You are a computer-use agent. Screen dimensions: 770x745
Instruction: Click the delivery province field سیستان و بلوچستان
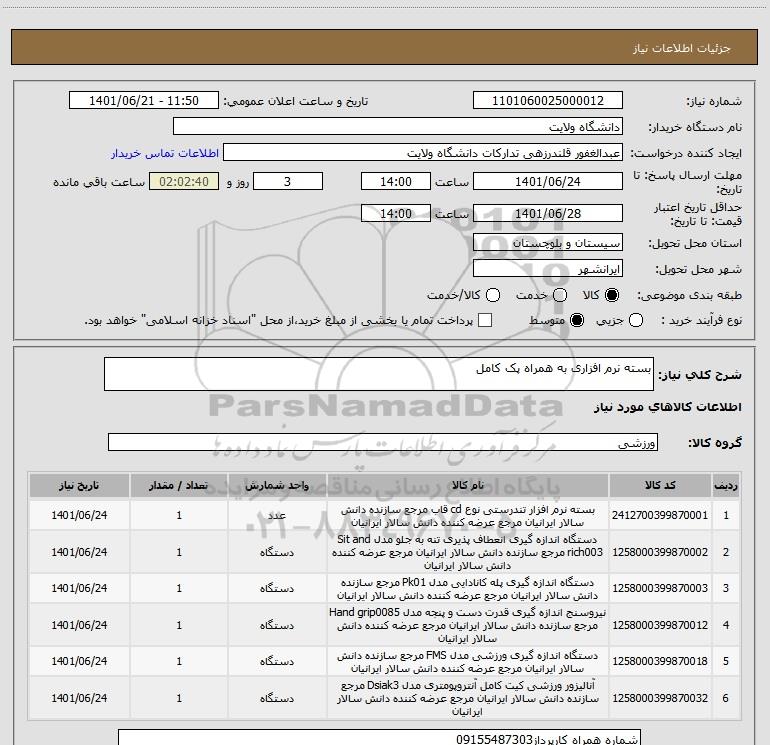coord(548,243)
